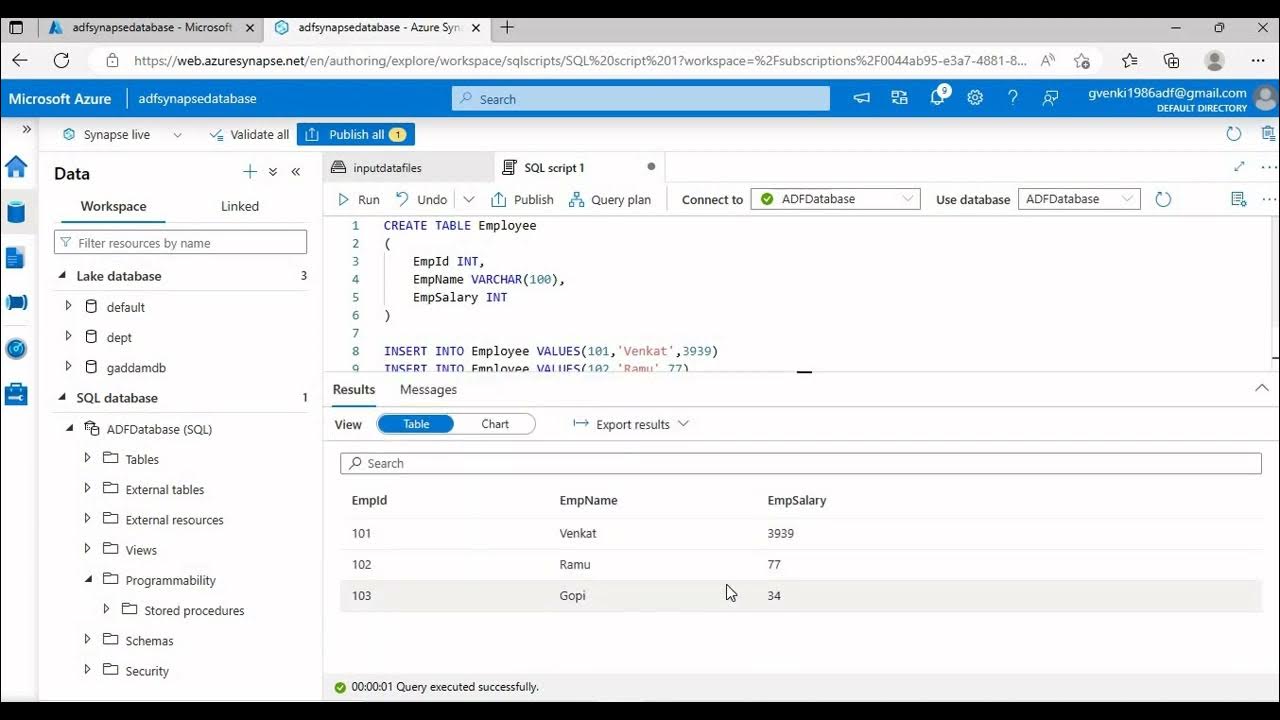The image size is (1280, 720).
Task: Open the Monitor hub gauge icon
Action: pyautogui.click(x=16, y=348)
